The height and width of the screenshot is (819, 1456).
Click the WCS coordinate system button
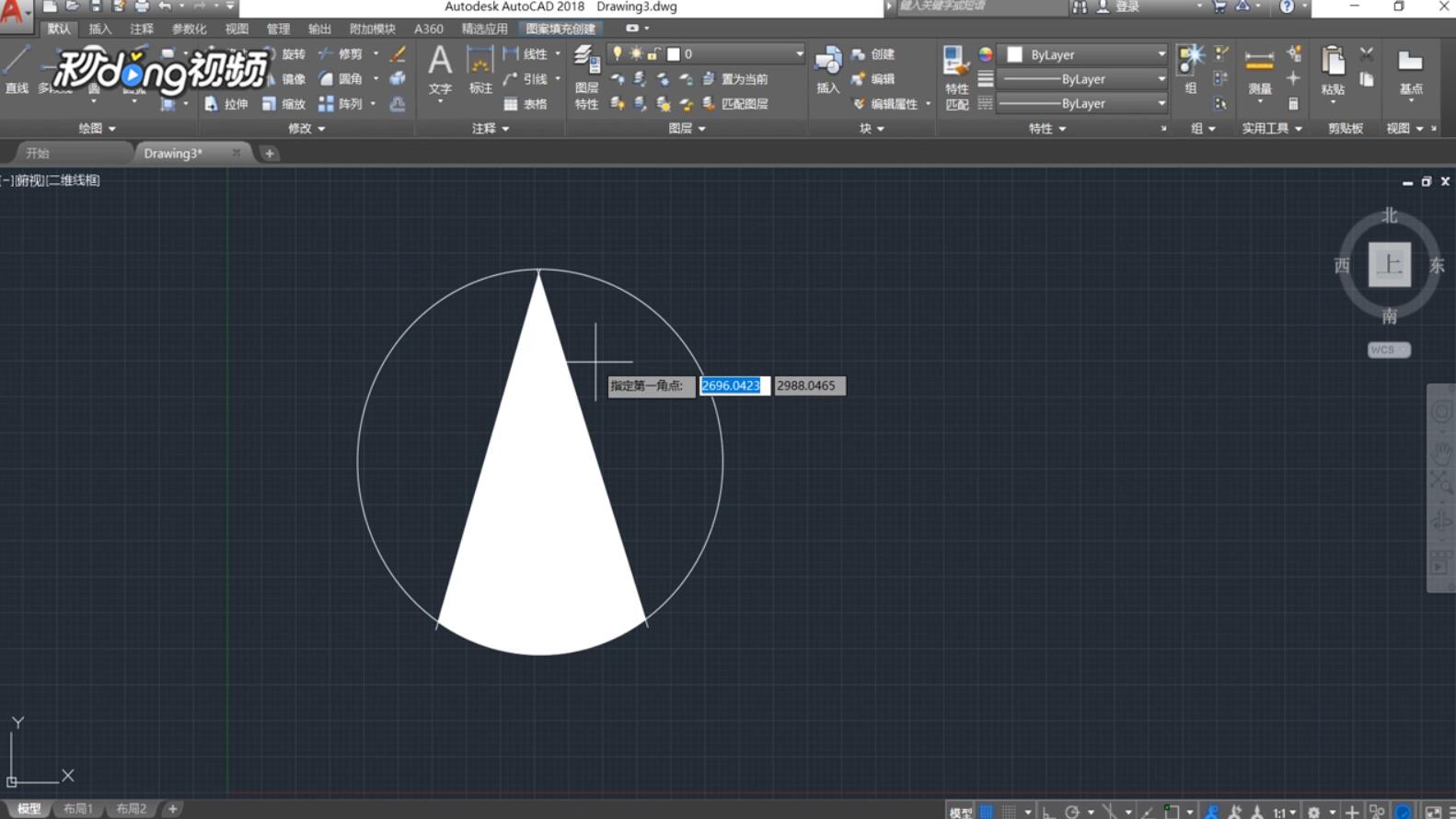1388,350
